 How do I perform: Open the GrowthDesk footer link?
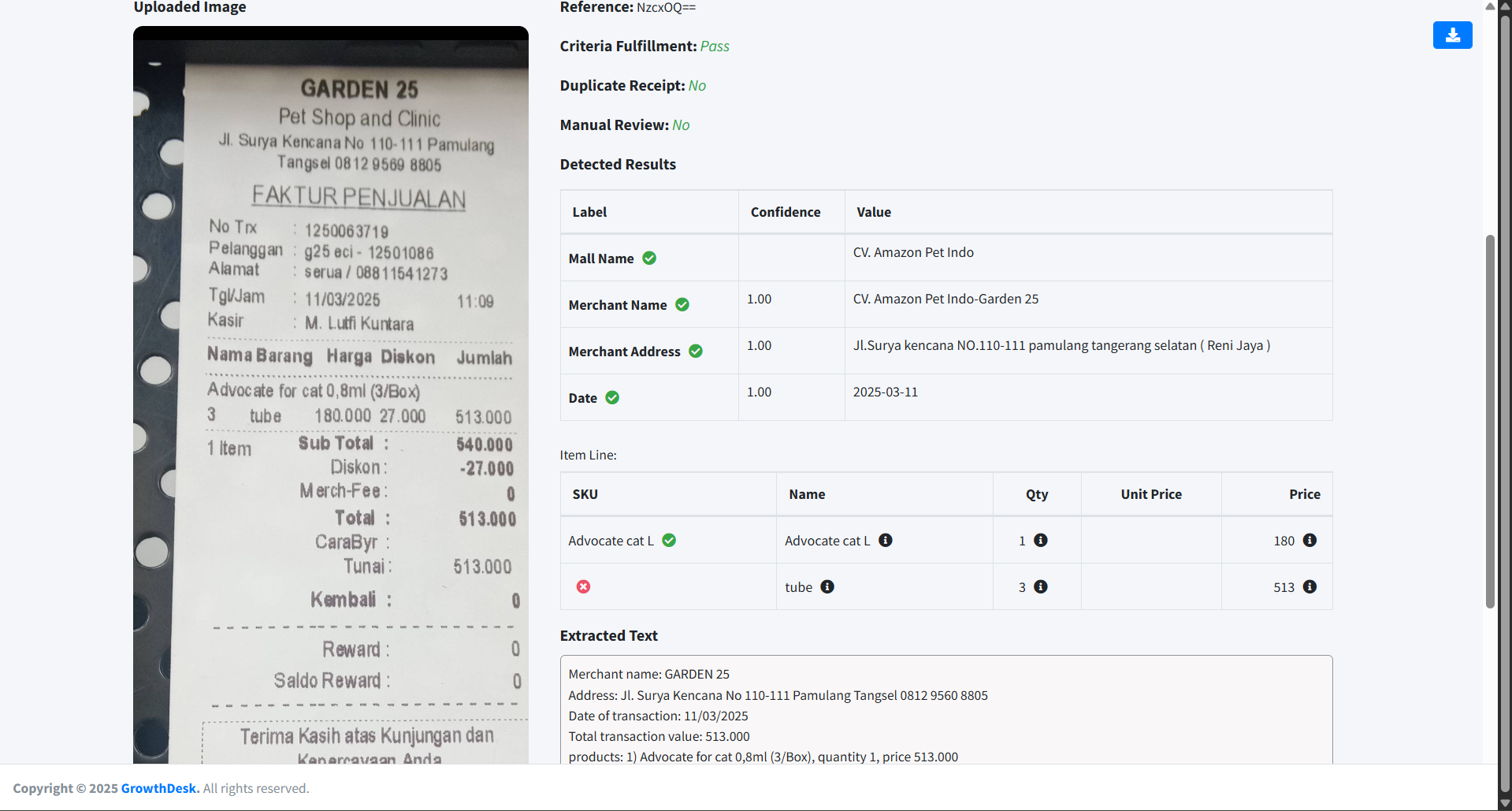160,788
